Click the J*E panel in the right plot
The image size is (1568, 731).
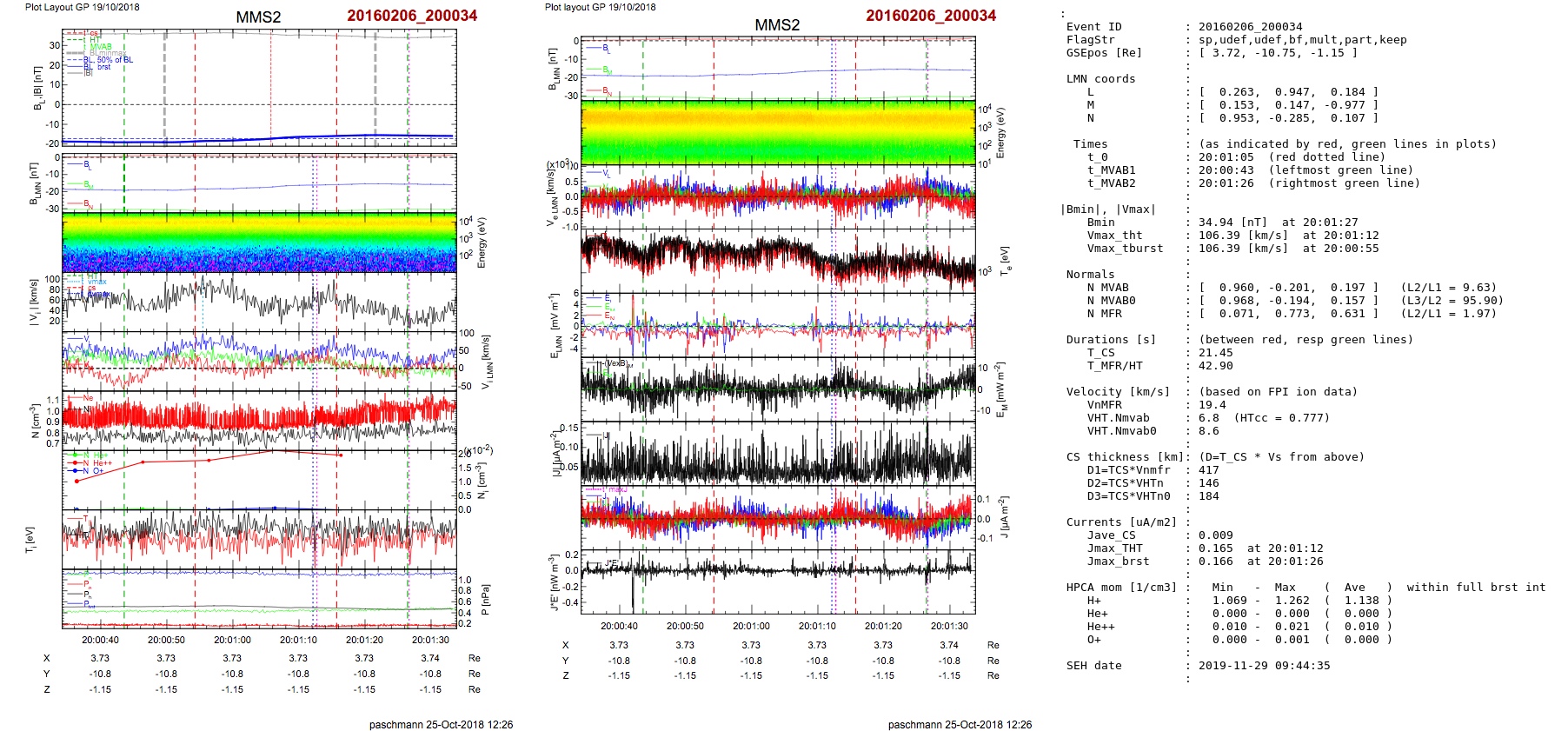(x=778, y=578)
